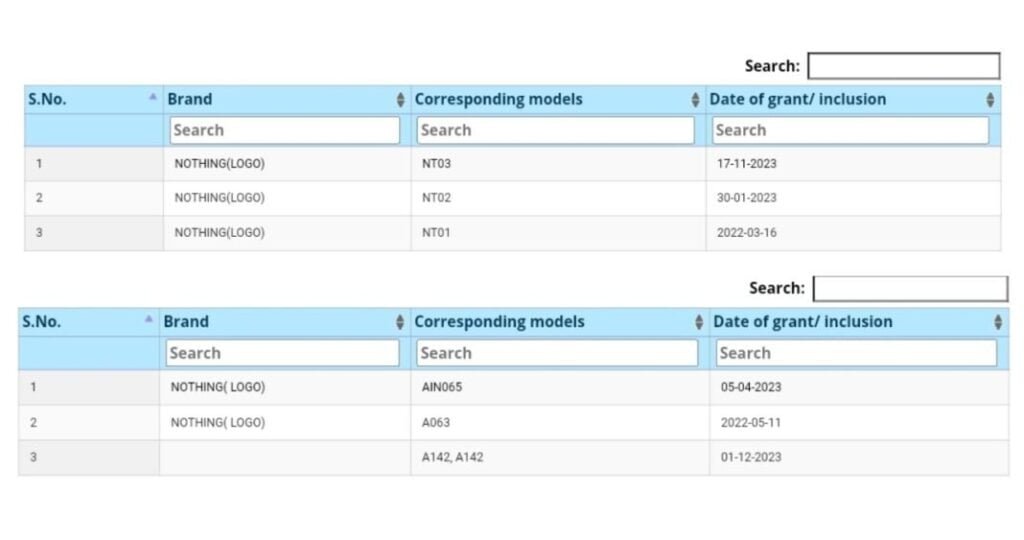Focus lower table Date of grant search field
The image size is (1024, 540).
pos(856,353)
